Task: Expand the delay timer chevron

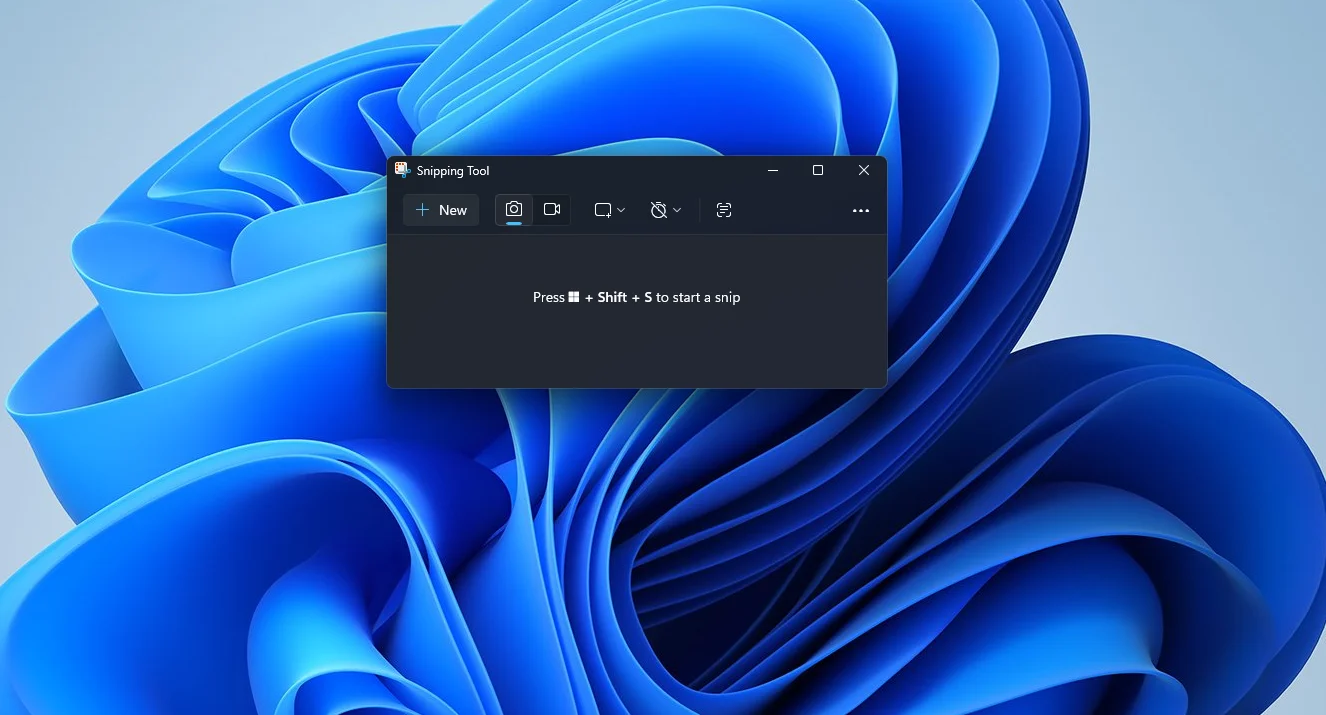Action: pos(677,210)
